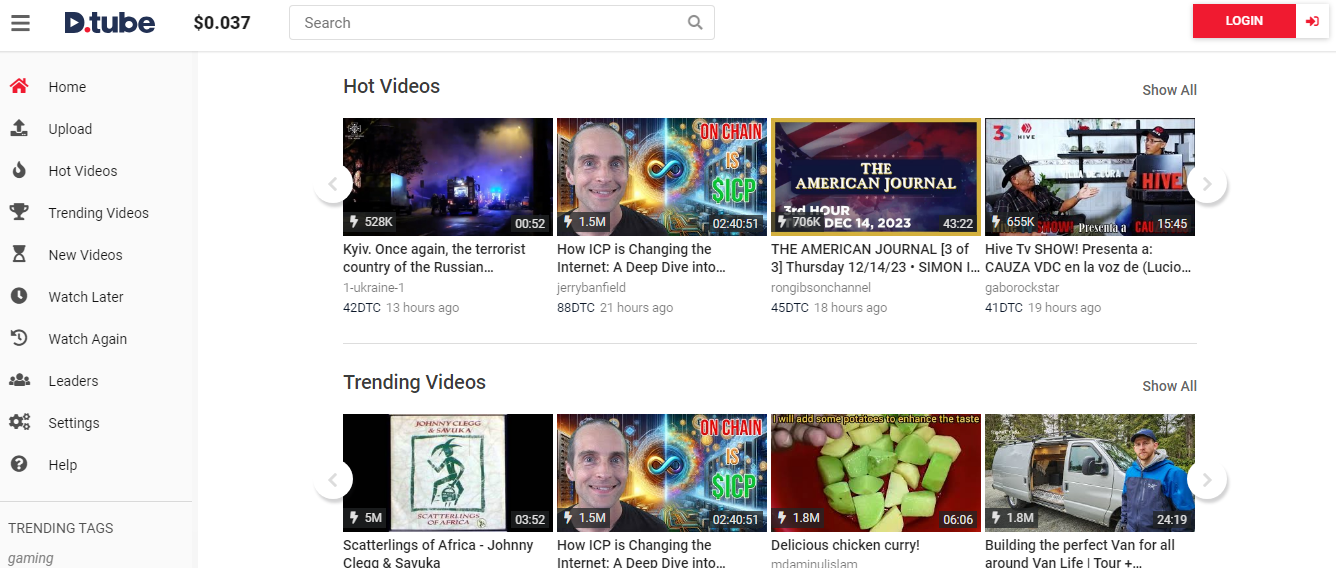The height and width of the screenshot is (568, 1336).
Task: Click the search magnifier icon
Action: [x=695, y=23]
